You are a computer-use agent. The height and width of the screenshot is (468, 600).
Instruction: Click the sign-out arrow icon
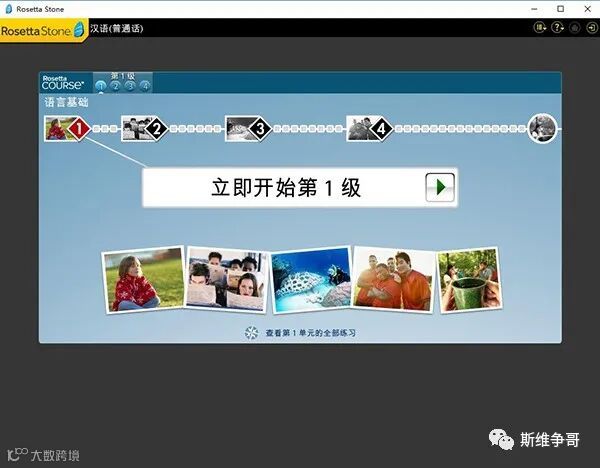click(x=592, y=28)
